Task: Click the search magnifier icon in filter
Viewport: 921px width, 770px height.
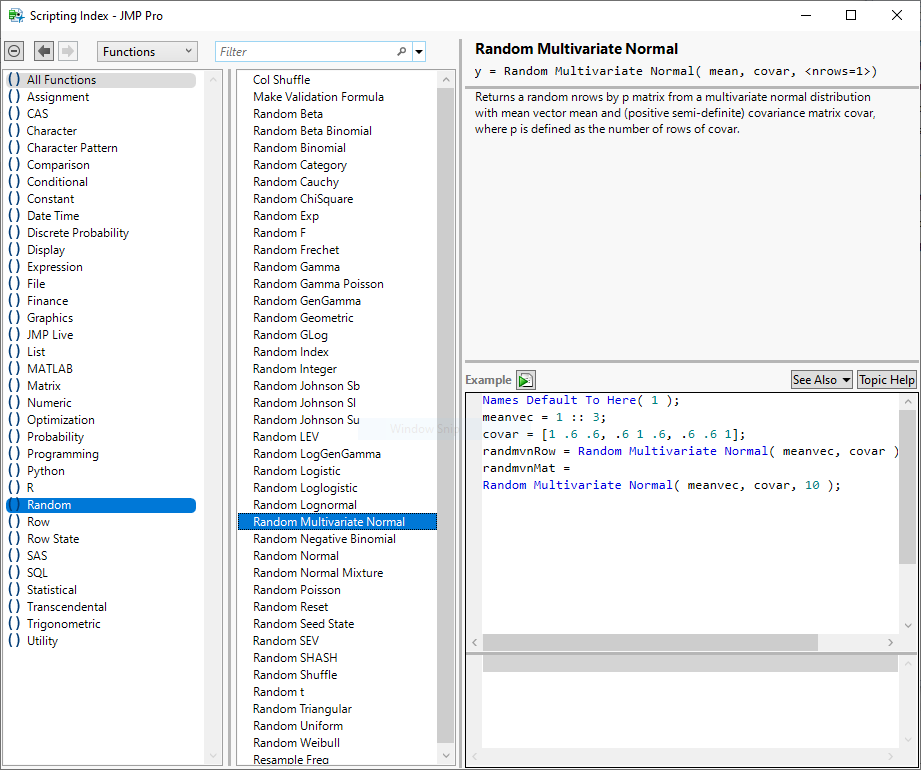Action: [x=402, y=52]
